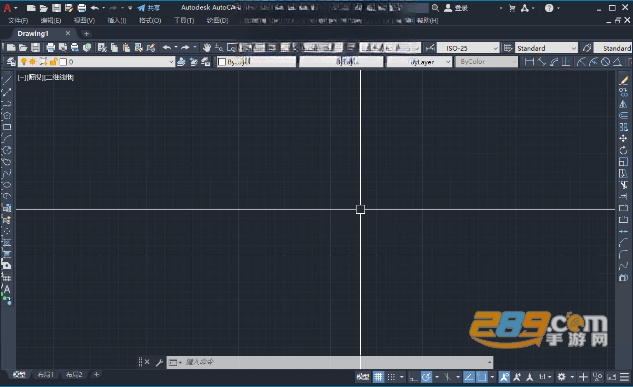
Task: Click the Share paper-plane button
Action: (x=148, y=8)
